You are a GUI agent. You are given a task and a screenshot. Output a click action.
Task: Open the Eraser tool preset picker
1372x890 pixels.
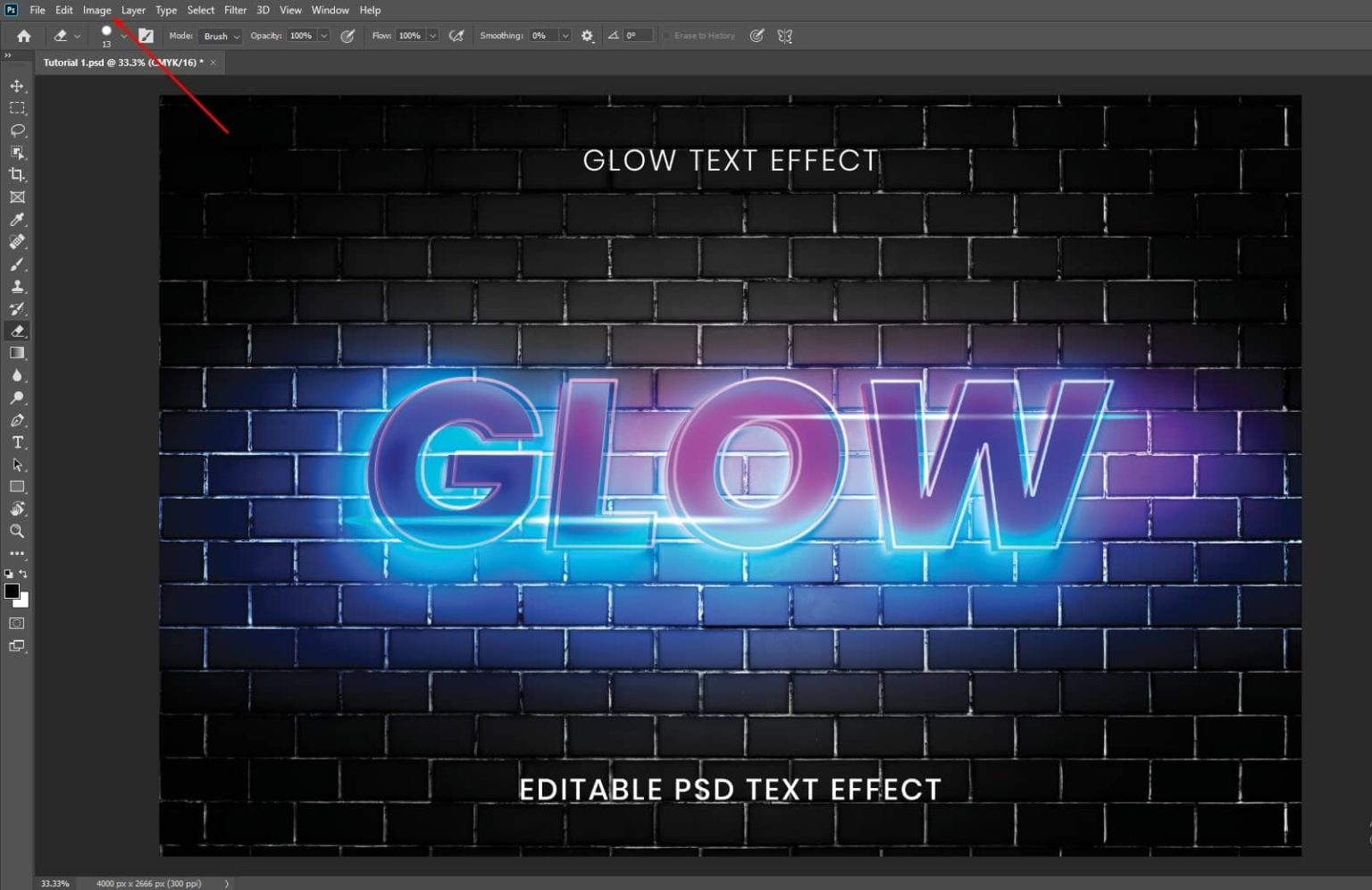[x=66, y=36]
